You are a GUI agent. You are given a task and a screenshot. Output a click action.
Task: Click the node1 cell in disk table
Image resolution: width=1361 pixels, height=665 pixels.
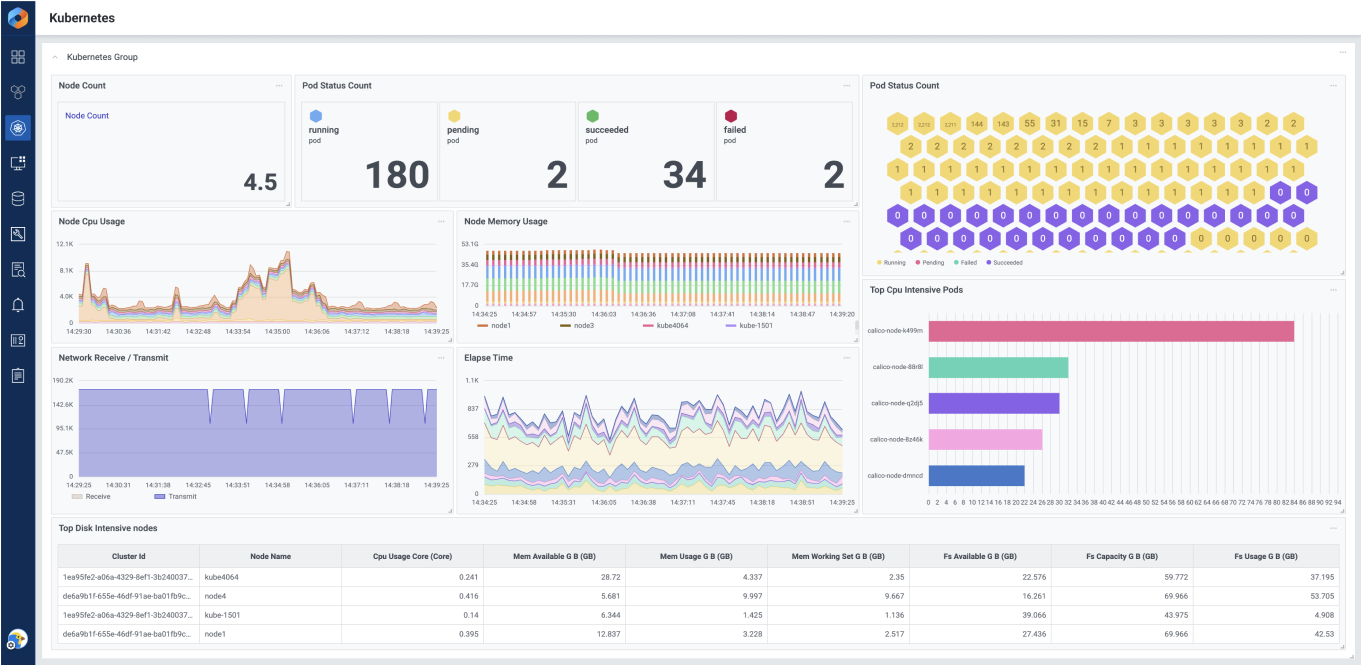[x=270, y=634]
